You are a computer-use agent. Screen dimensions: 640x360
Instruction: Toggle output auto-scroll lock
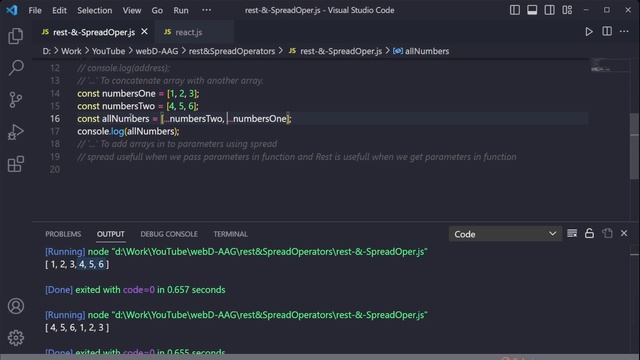coord(589,233)
